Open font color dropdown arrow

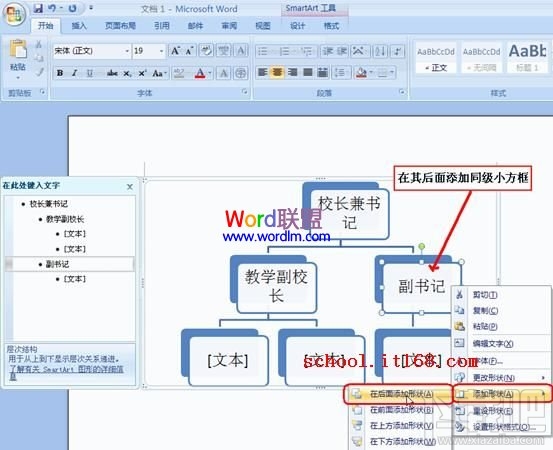pos(210,73)
